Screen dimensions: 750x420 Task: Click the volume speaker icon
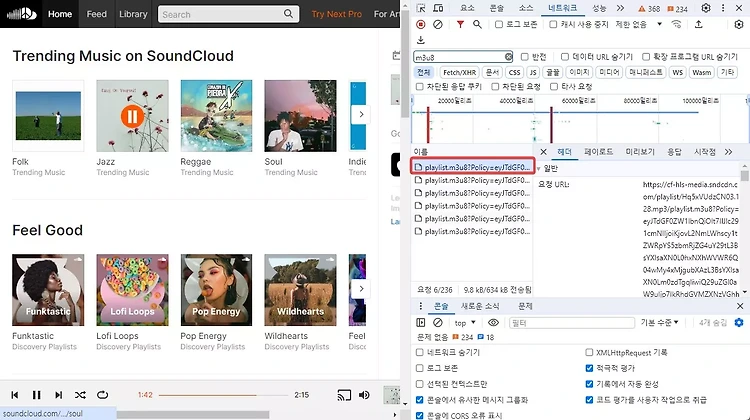pyautogui.click(x=364, y=395)
